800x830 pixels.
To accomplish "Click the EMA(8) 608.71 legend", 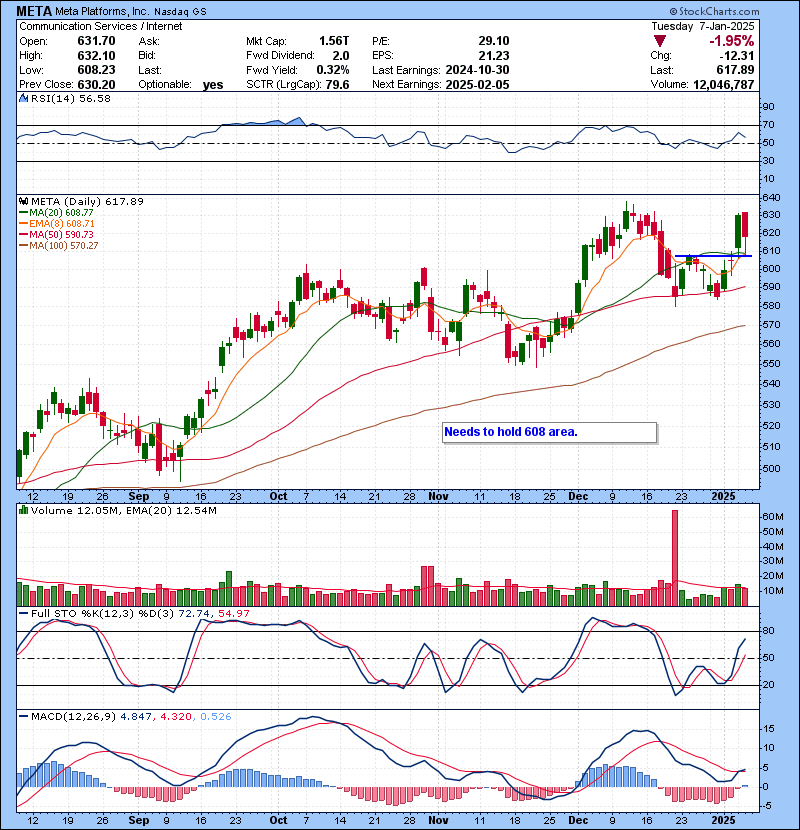I will pos(57,223).
